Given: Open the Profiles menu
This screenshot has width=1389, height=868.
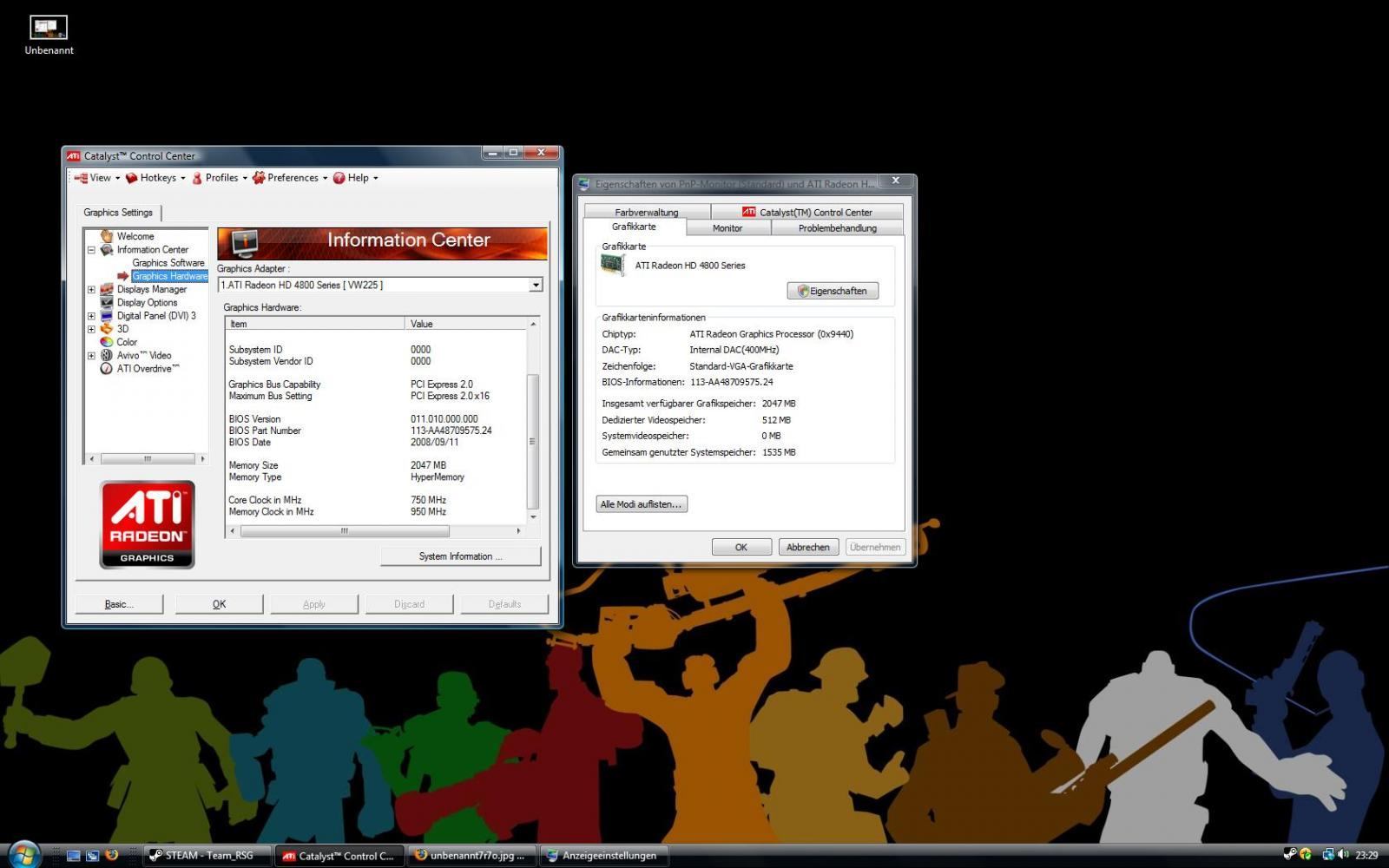Looking at the screenshot, I should point(220,178).
